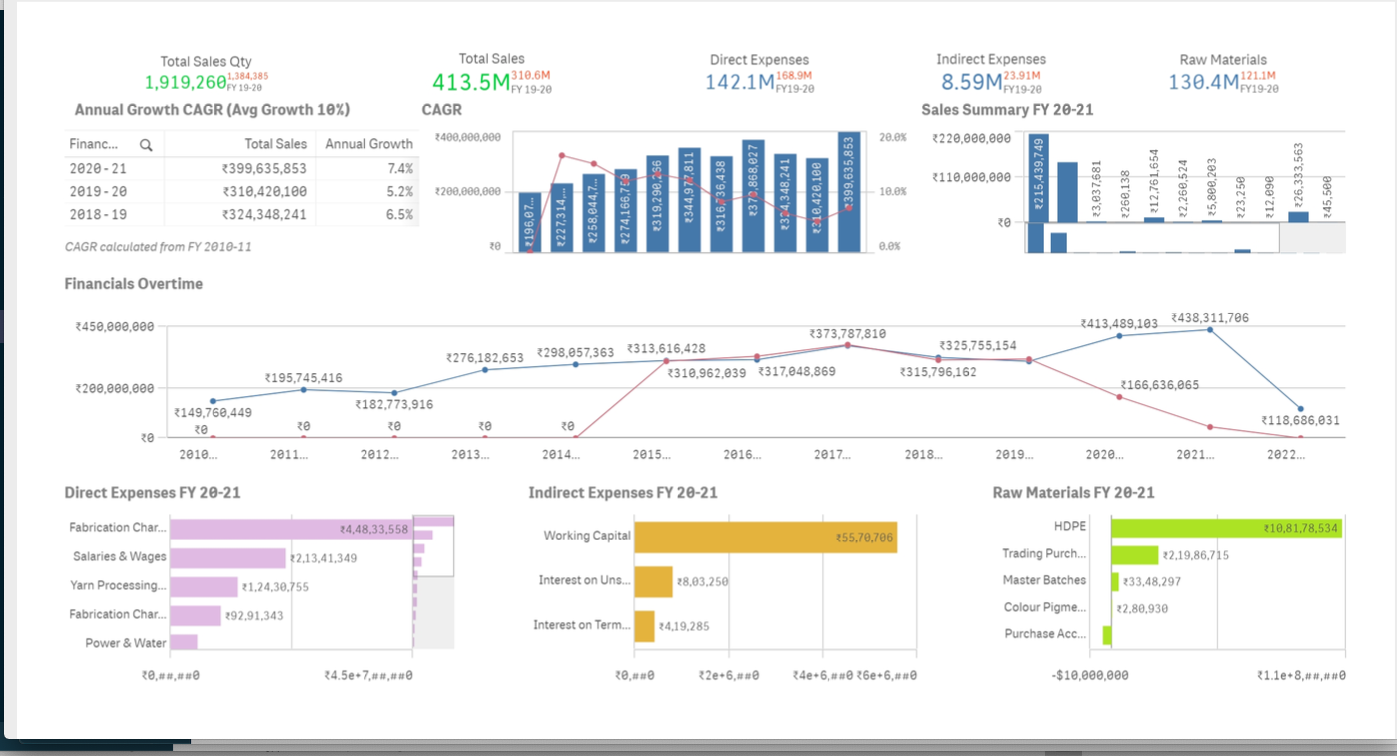Click the Sales Summary FY 20-21 title
Screen dimensions: 1397x756
pyautogui.click(x=1007, y=109)
